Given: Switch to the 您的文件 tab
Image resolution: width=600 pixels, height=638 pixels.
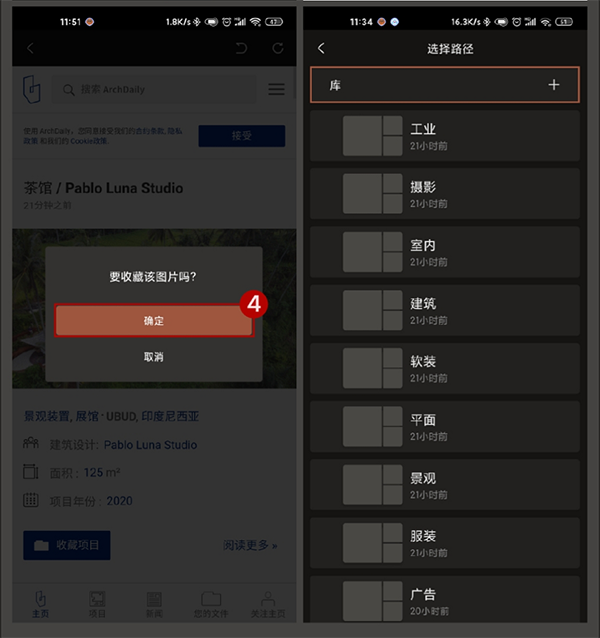Looking at the screenshot, I should (211, 604).
